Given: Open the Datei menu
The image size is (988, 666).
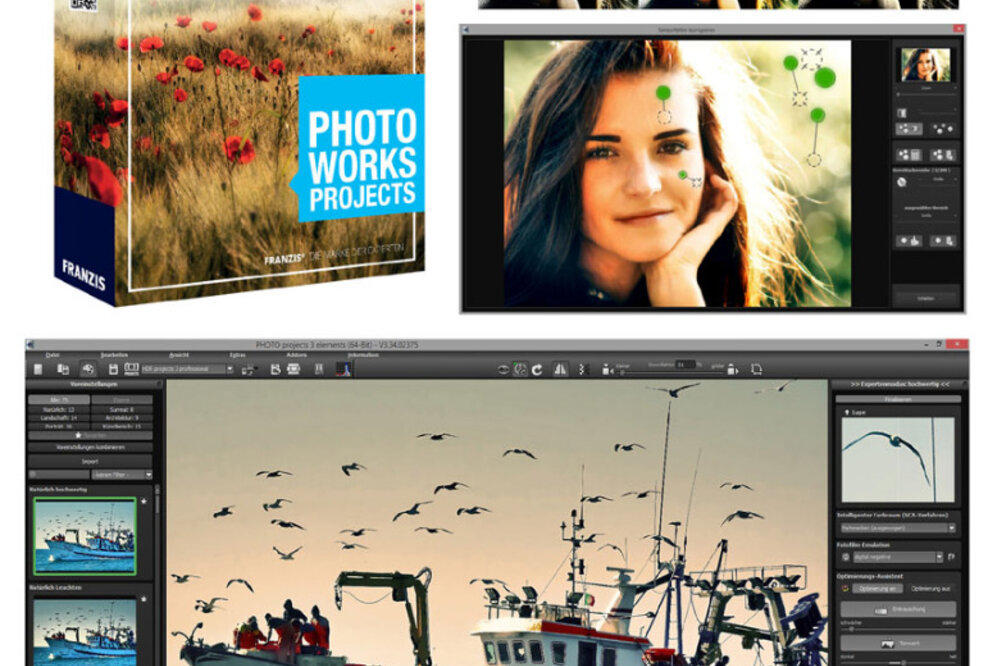Looking at the screenshot, I should tap(52, 355).
